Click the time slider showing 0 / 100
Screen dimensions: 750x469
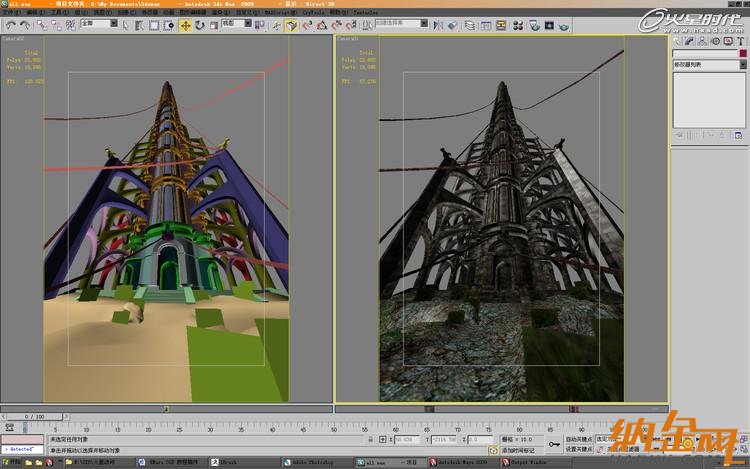click(33, 416)
